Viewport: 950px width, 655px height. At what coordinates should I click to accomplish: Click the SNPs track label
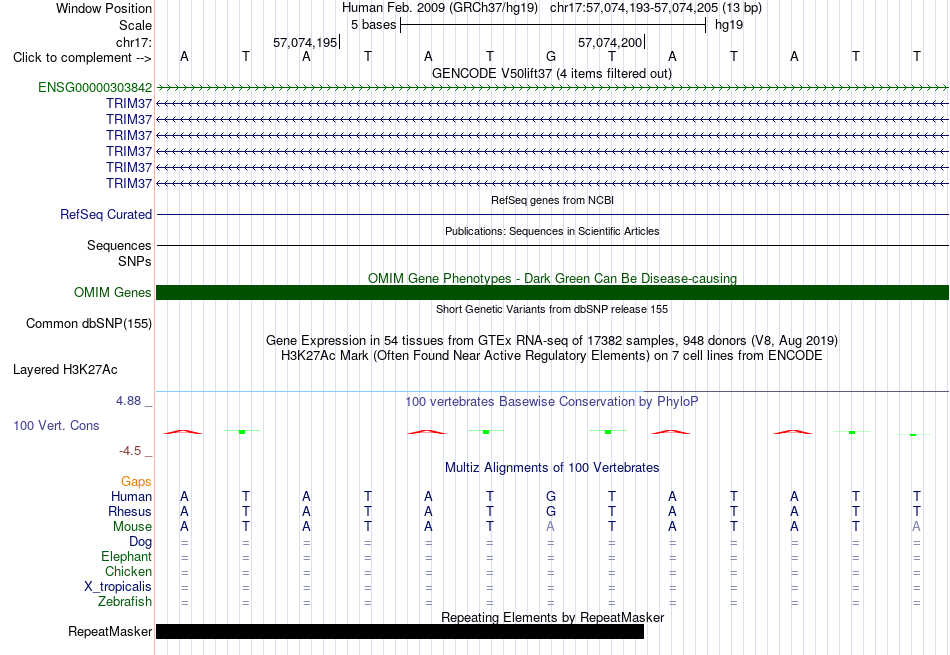tap(135, 261)
